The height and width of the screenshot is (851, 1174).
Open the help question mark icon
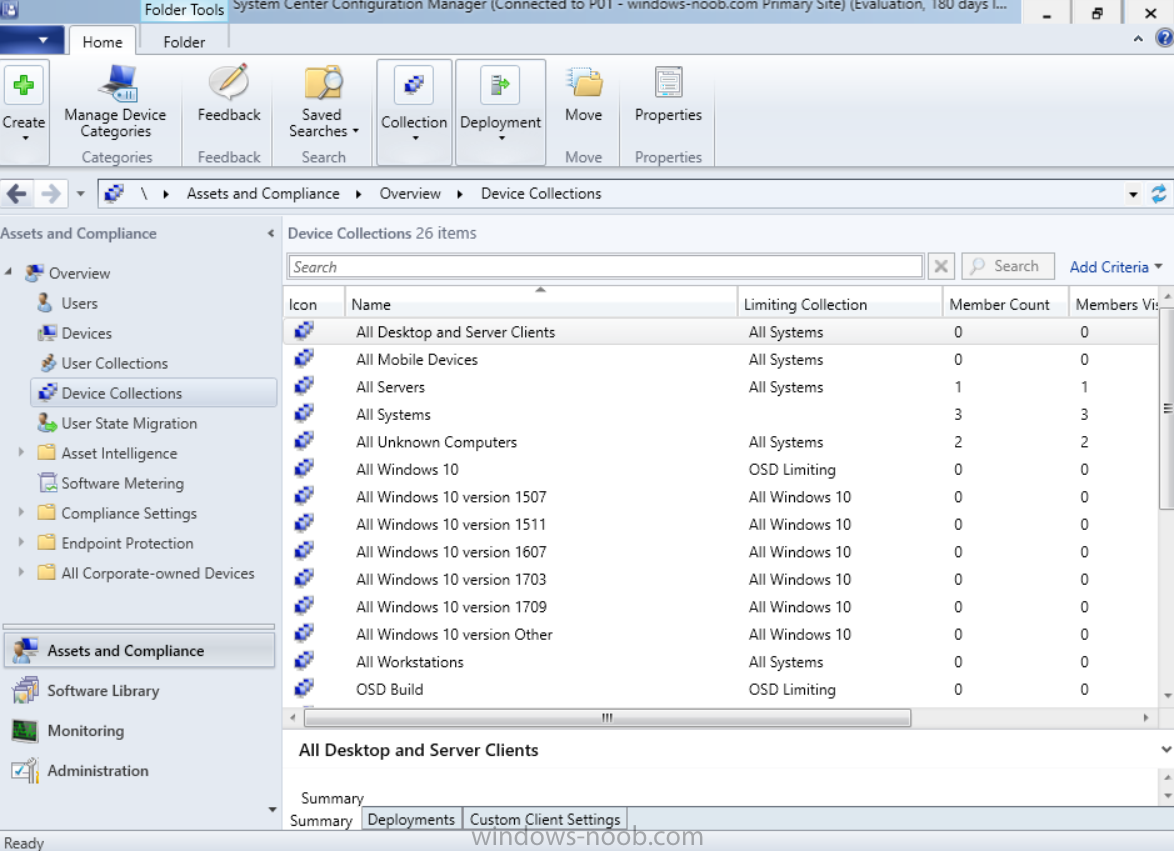[1165, 38]
